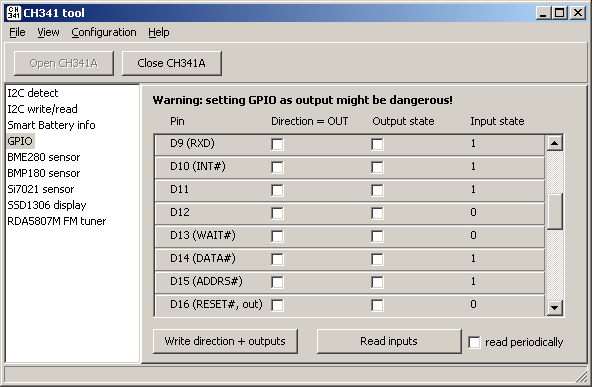Click Write direction + outputs button
Image resolution: width=592 pixels, height=387 pixels.
click(x=225, y=341)
